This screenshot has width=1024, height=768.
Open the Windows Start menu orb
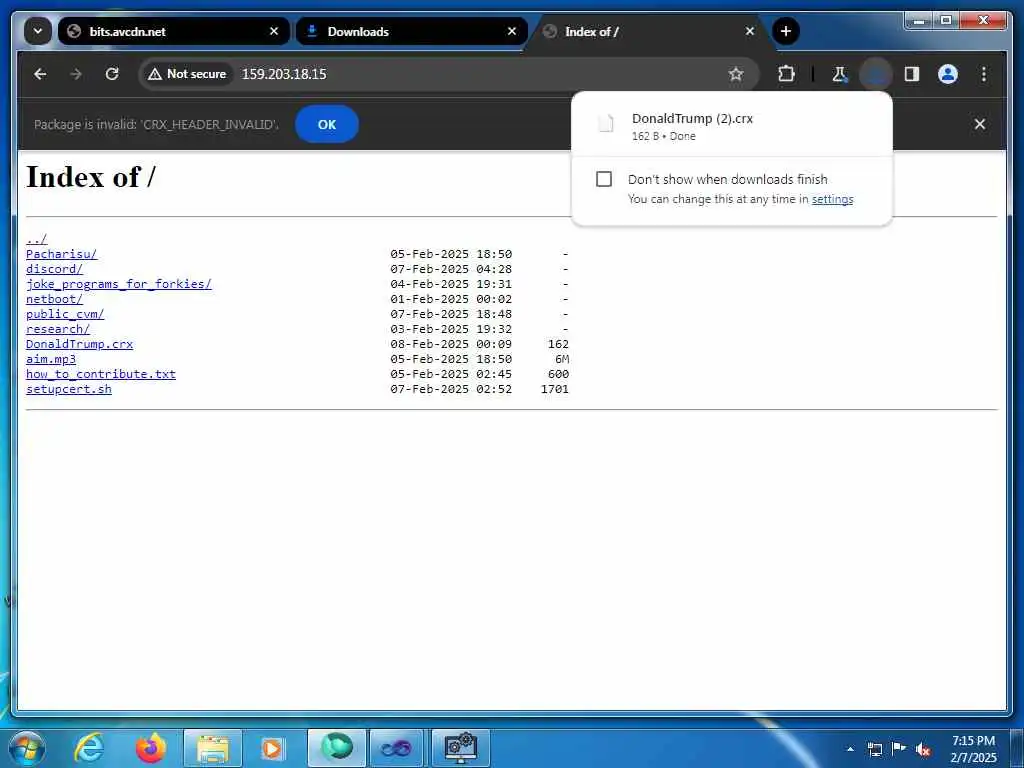25,748
